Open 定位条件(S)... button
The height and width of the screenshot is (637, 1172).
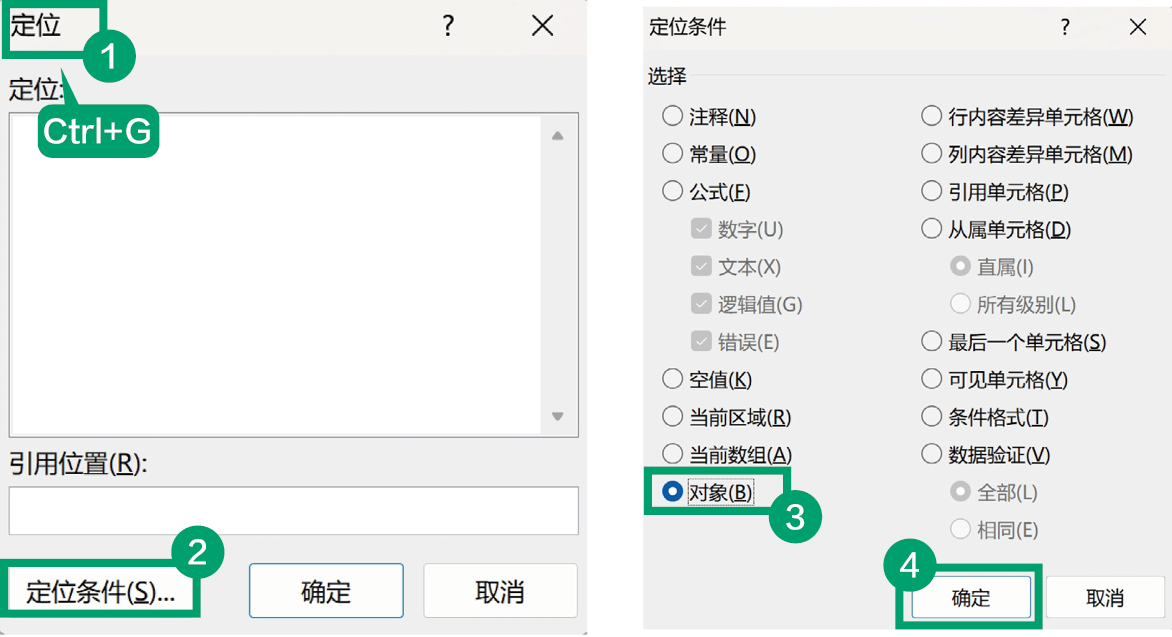pyautogui.click(x=100, y=592)
